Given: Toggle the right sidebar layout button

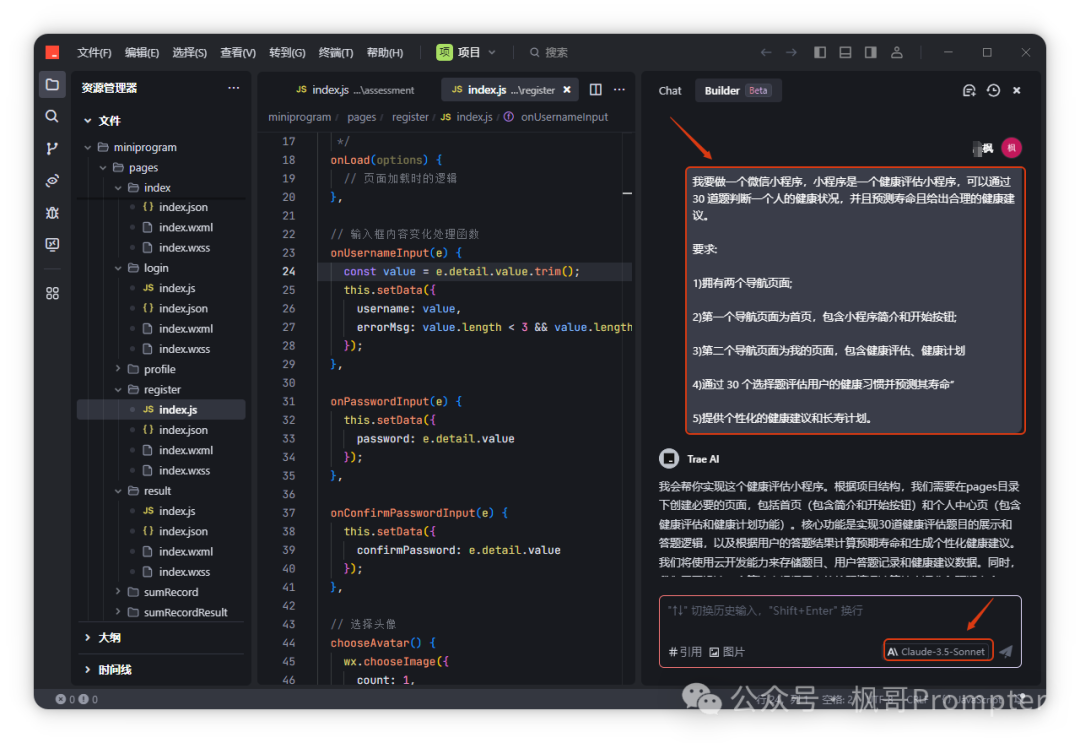Looking at the screenshot, I should [x=871, y=52].
